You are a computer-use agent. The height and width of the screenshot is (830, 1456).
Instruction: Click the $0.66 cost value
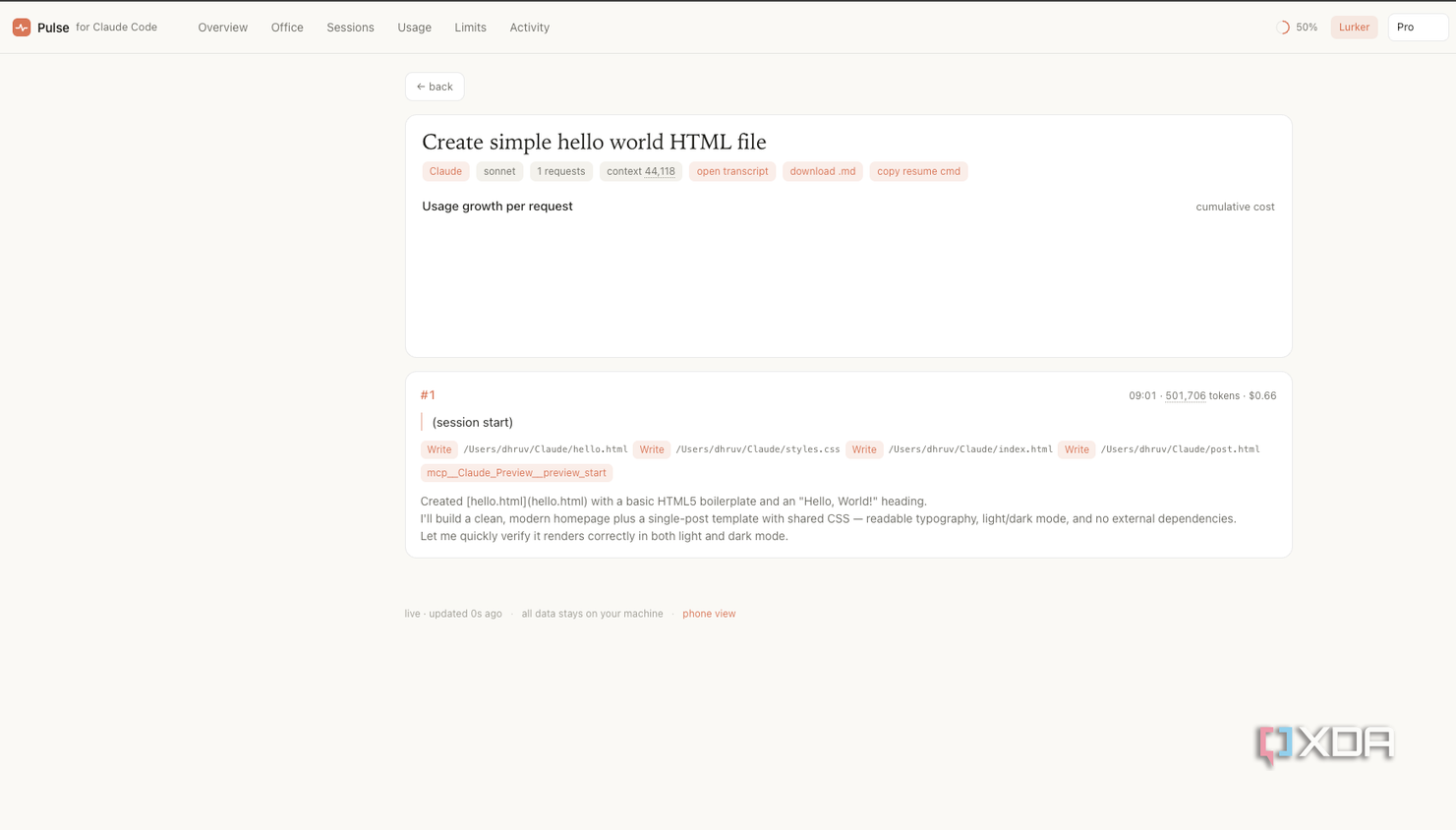pyautogui.click(x=1262, y=395)
